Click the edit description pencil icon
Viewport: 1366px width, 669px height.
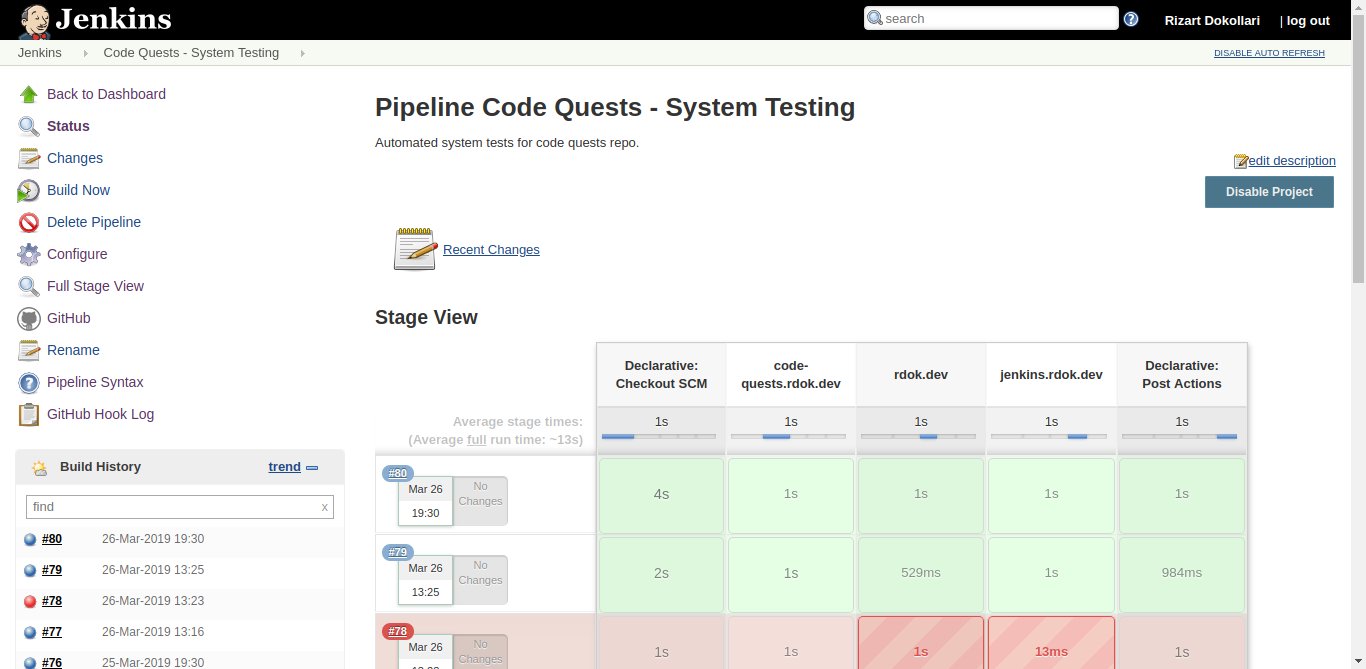click(1241, 161)
